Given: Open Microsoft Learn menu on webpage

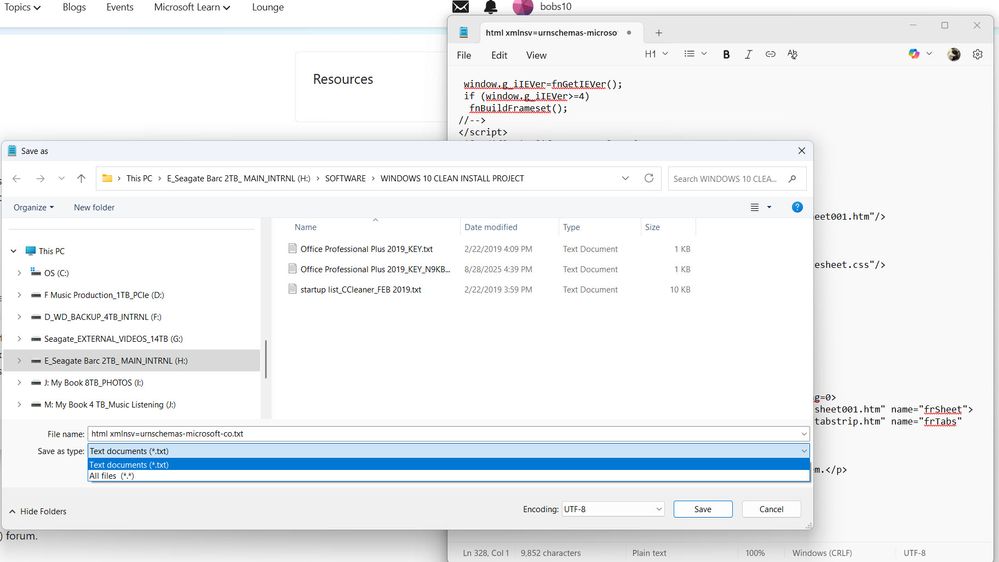Looking at the screenshot, I should (192, 7).
